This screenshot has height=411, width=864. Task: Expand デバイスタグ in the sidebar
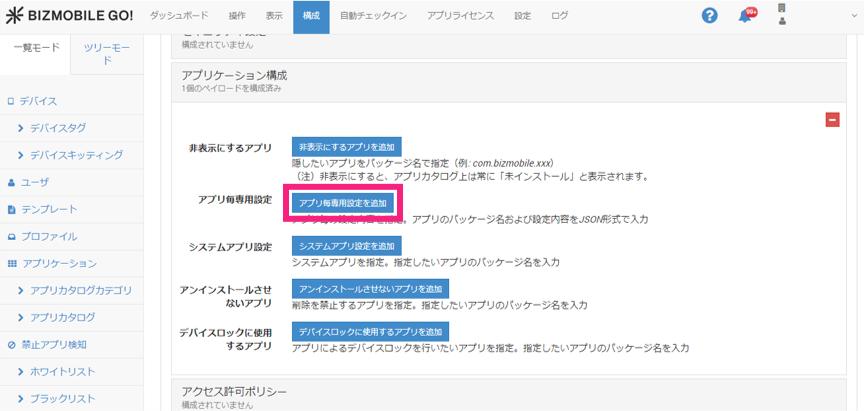pyautogui.click(x=58, y=128)
